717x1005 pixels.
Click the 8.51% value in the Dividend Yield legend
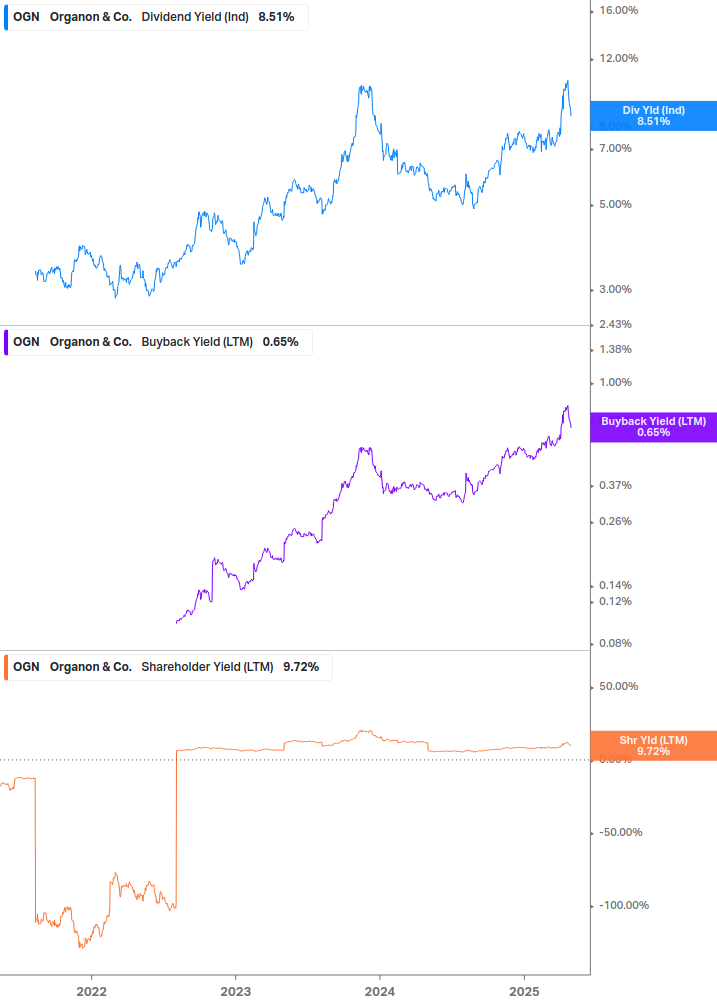(276, 17)
